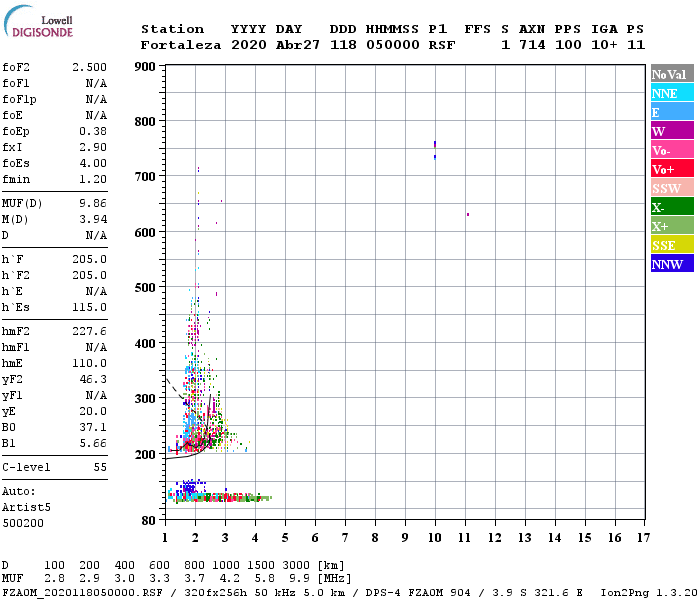Viewport: 700px width, 600px height.
Task: Click the 714 AXN value in header
Action: point(532,45)
